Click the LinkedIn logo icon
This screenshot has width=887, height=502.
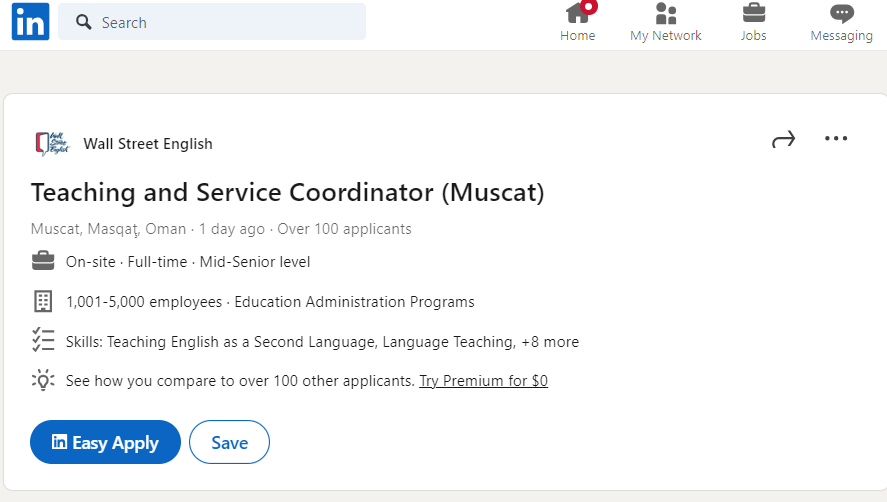[x=31, y=22]
